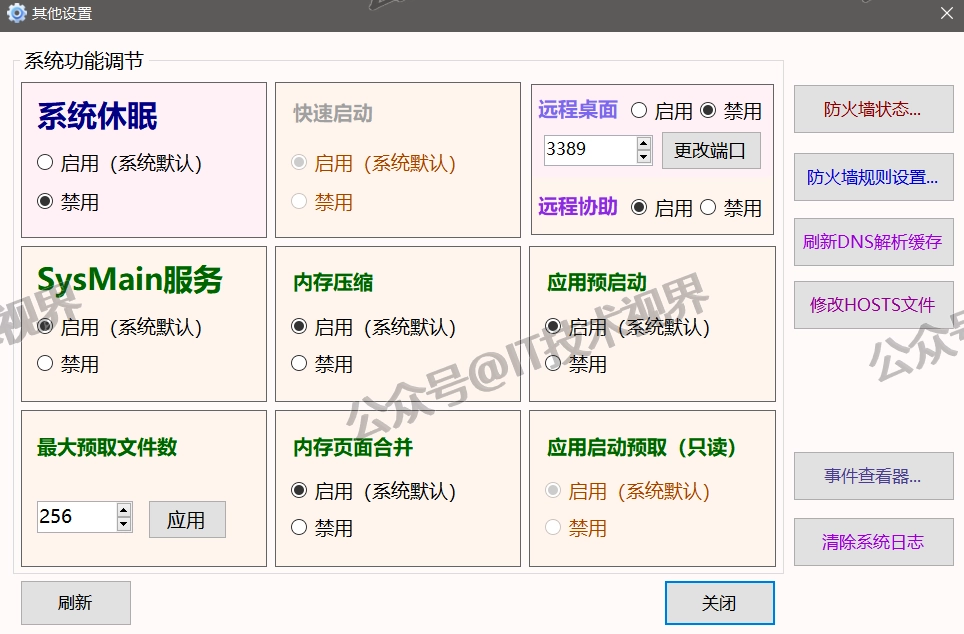Apply the max prefetch file count

point(187,520)
